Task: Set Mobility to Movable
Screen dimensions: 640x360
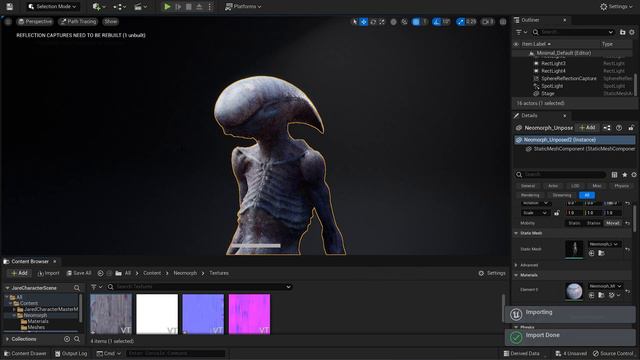Action: [612, 223]
